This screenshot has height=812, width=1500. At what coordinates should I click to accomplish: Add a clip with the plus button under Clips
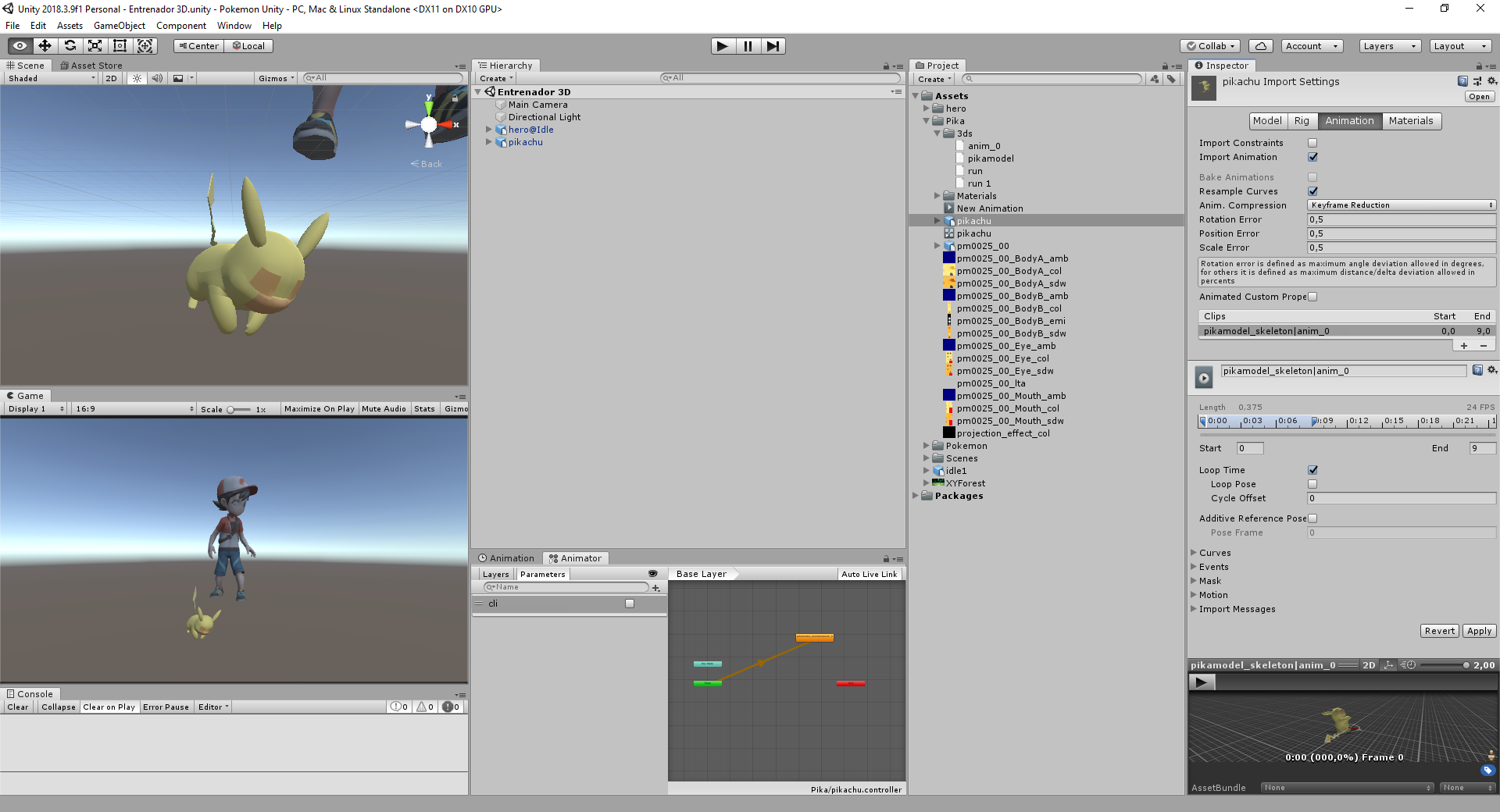1464,346
